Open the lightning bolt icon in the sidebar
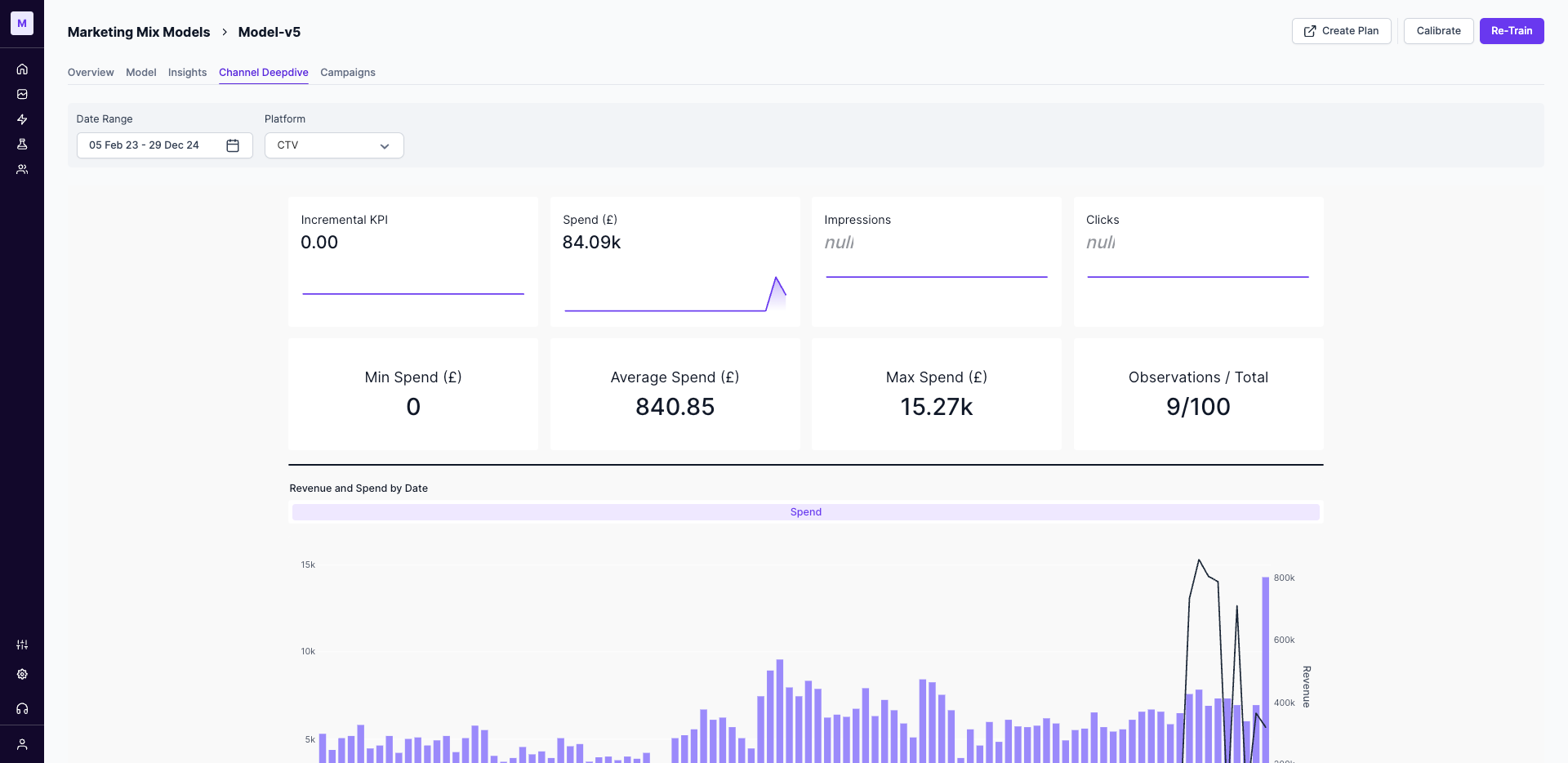Image resolution: width=1568 pixels, height=763 pixels. [x=22, y=119]
